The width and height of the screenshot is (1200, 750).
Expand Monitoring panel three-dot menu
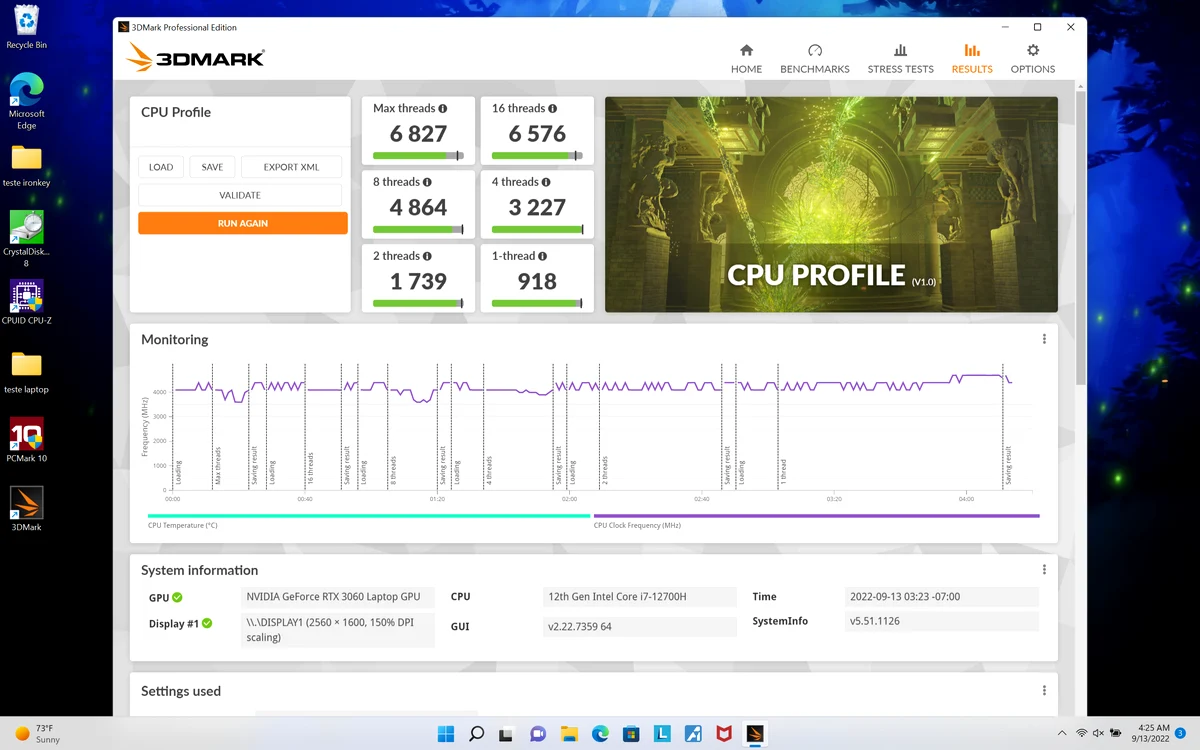pos(1044,339)
